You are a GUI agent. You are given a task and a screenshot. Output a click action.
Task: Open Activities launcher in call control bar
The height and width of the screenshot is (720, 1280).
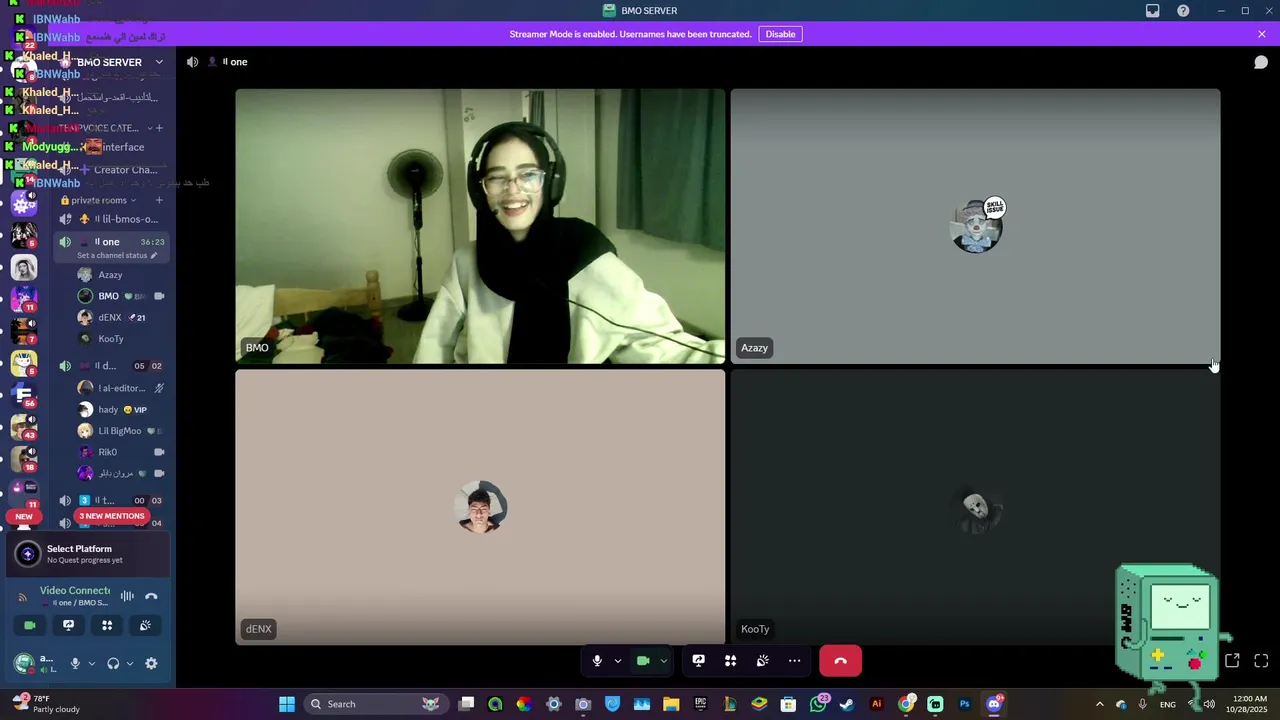(x=731, y=661)
